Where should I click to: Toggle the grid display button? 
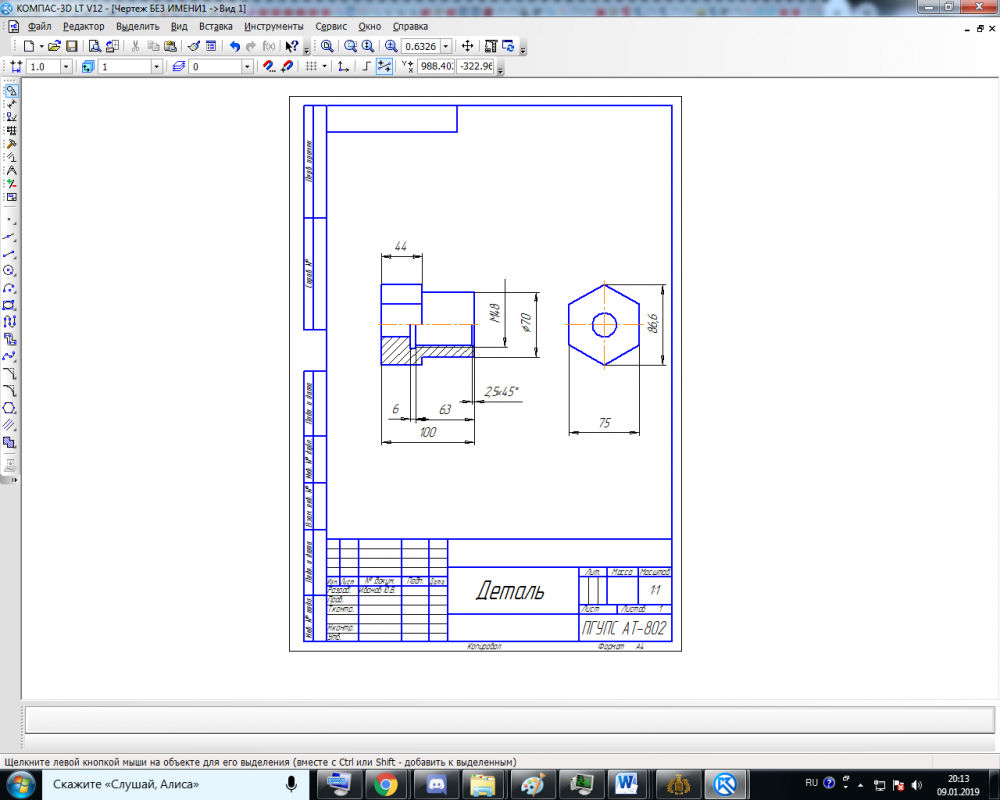(x=311, y=66)
